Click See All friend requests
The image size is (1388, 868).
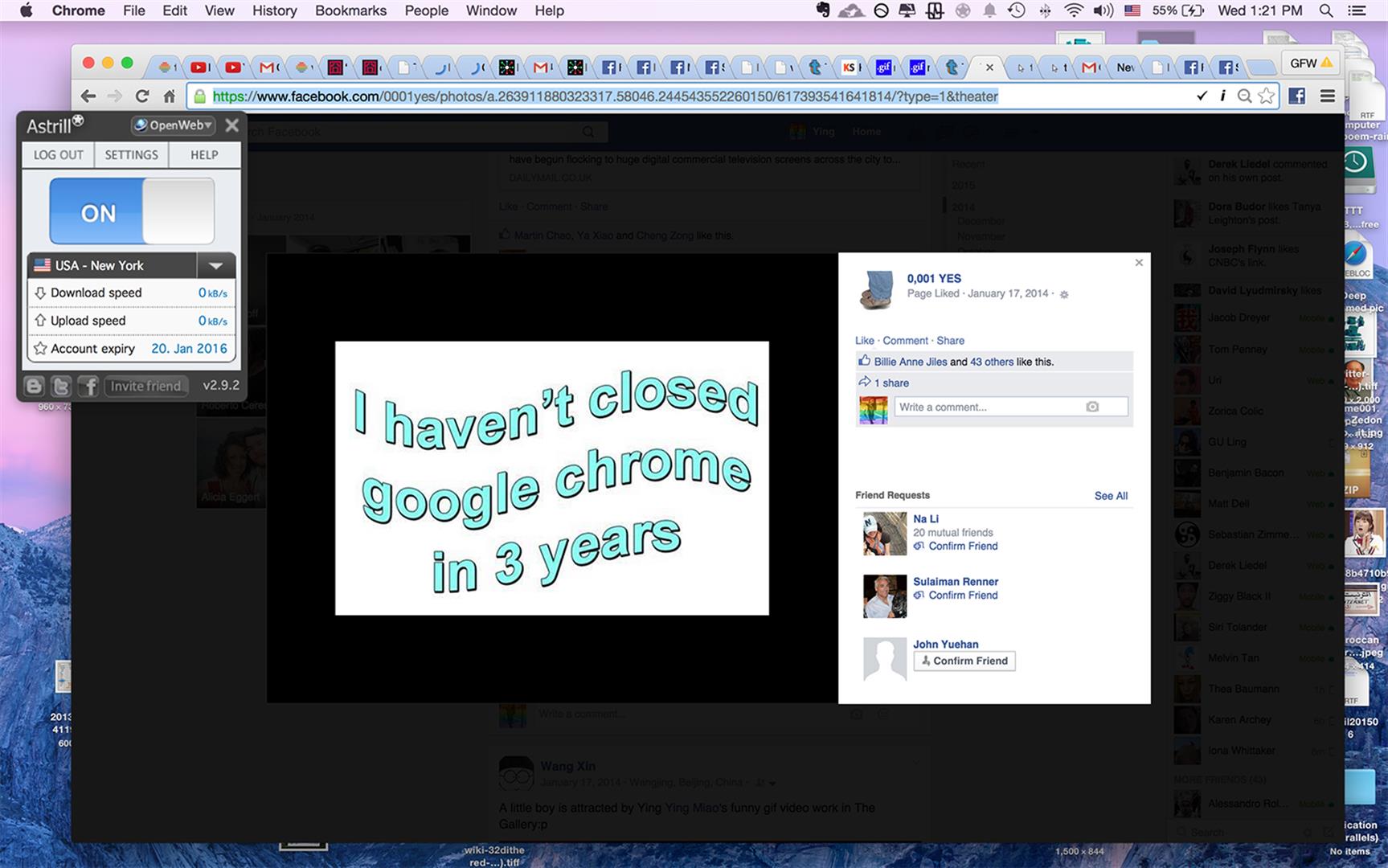click(1111, 496)
